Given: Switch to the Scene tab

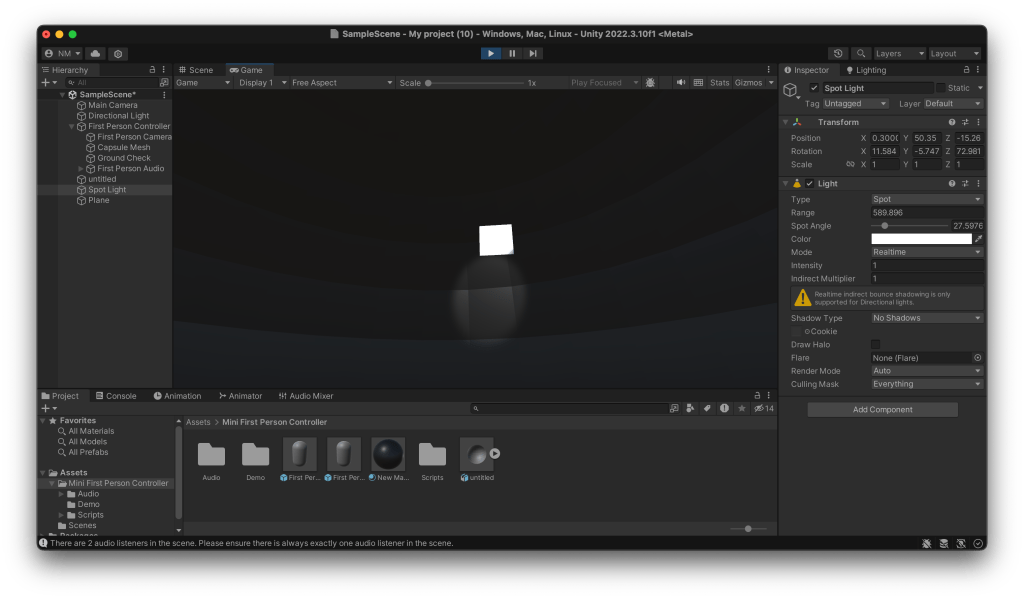Looking at the screenshot, I should tap(196, 70).
